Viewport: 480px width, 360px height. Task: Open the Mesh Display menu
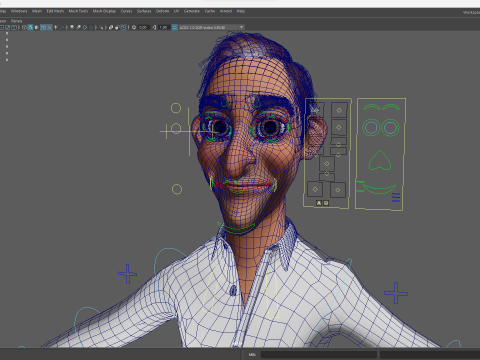click(104, 11)
